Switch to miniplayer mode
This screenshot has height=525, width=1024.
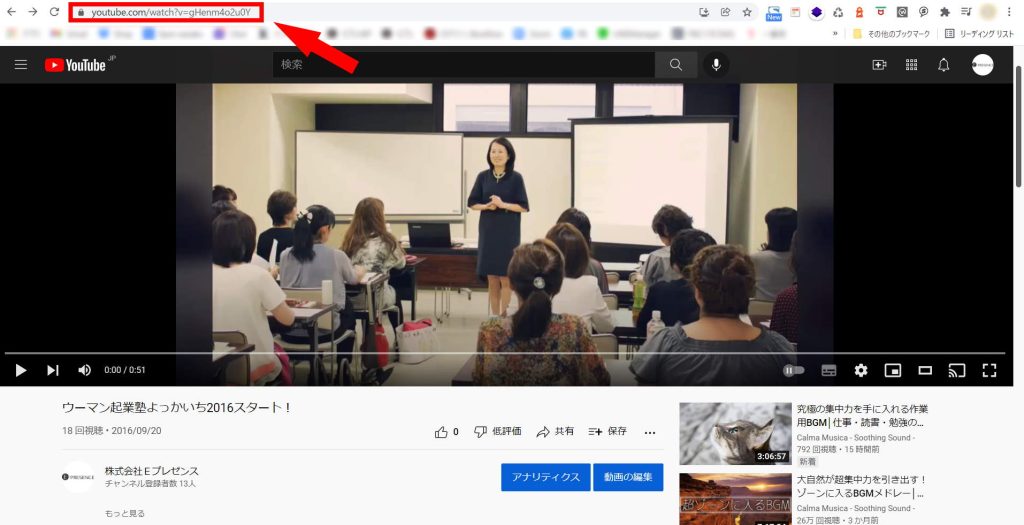point(893,370)
